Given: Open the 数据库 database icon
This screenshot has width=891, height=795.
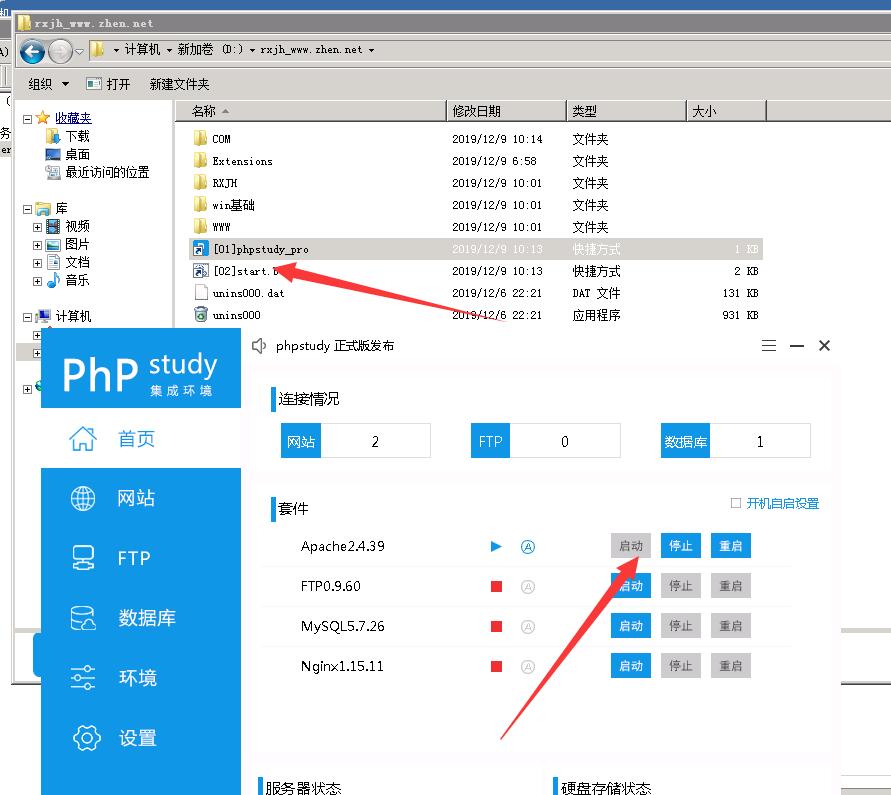Looking at the screenshot, I should (83, 618).
